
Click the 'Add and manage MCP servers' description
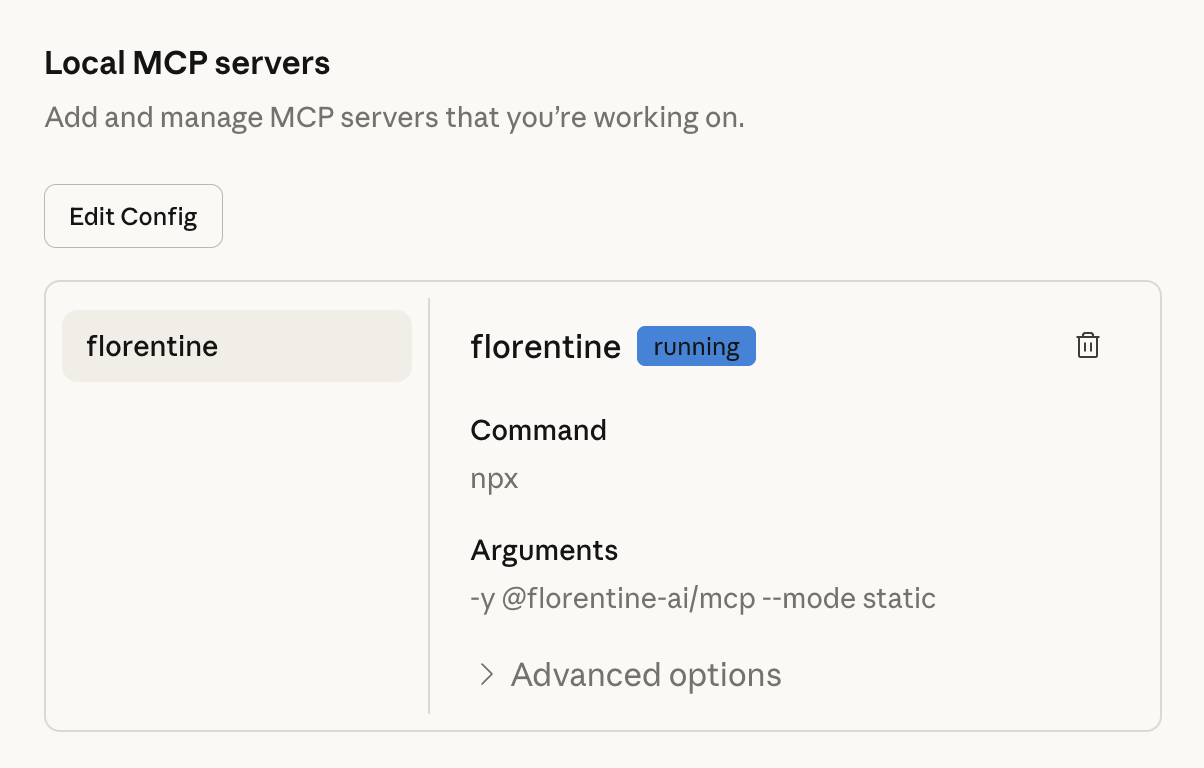(394, 118)
